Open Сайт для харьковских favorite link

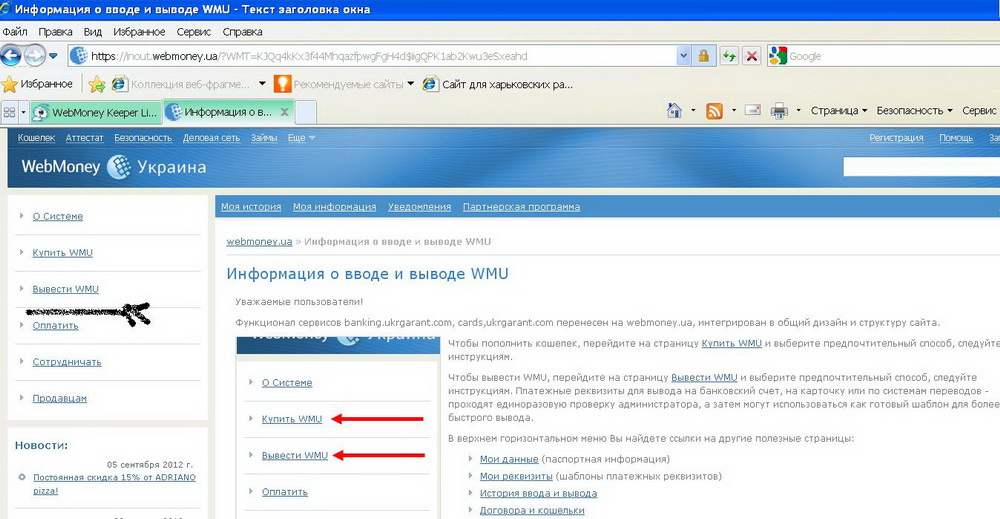tap(498, 84)
